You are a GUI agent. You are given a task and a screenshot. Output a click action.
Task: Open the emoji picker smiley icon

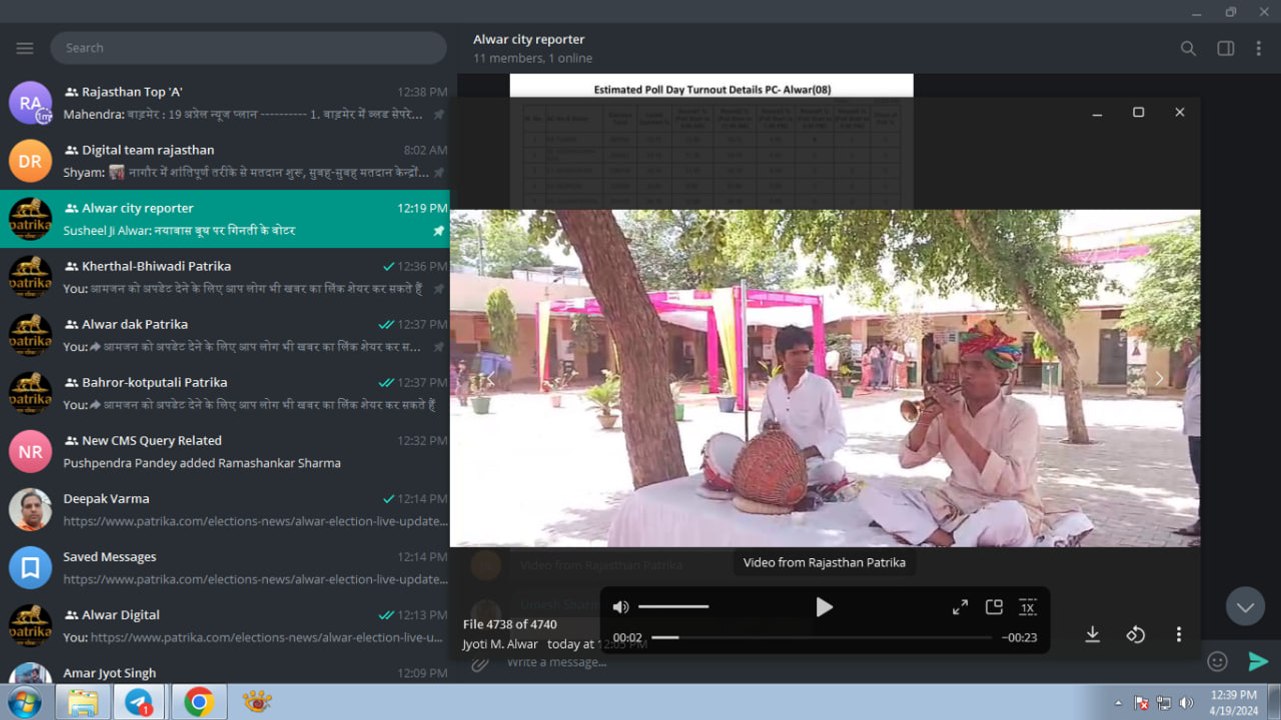1217,661
